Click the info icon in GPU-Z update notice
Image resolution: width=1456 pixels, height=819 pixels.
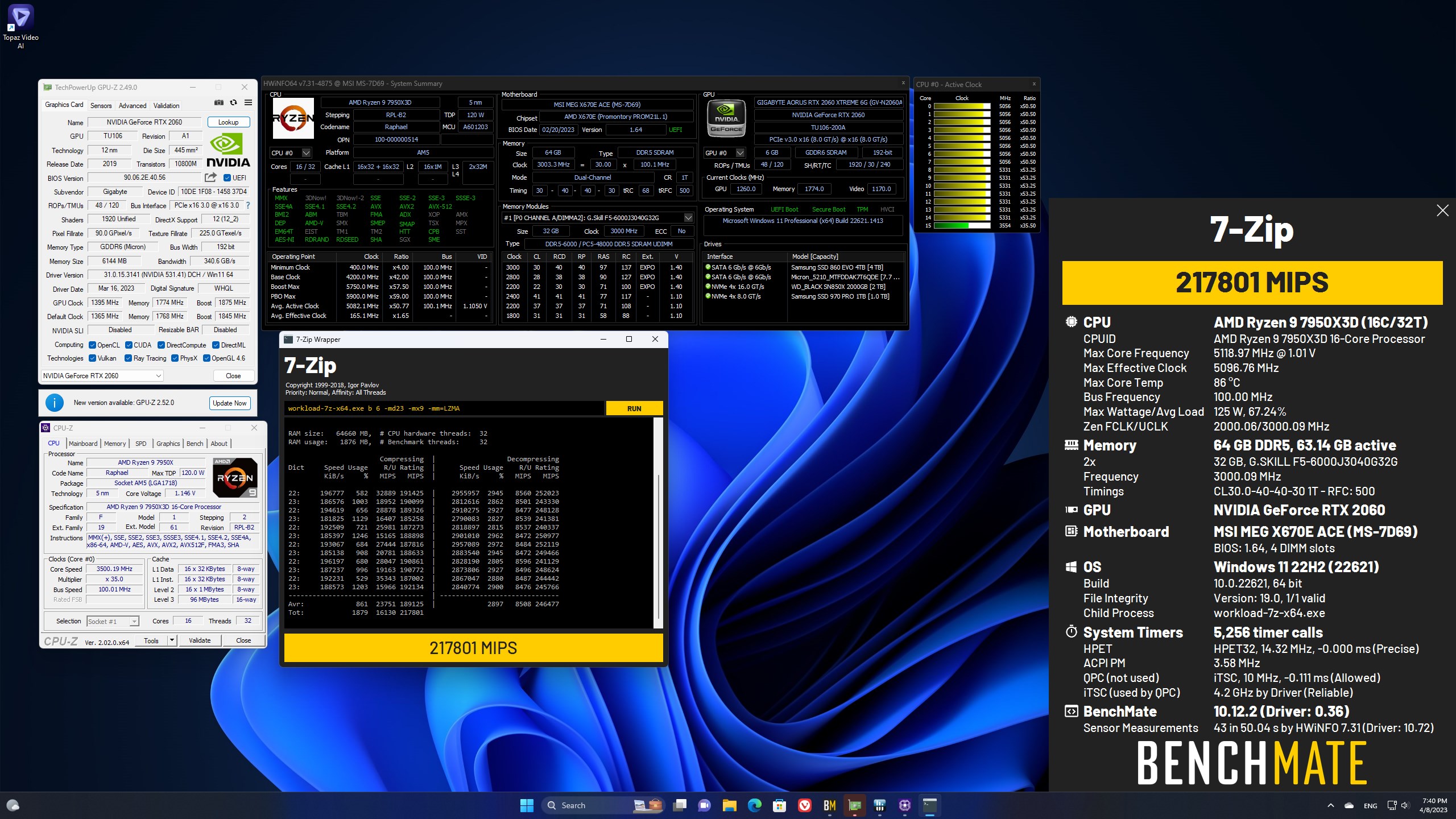55,403
